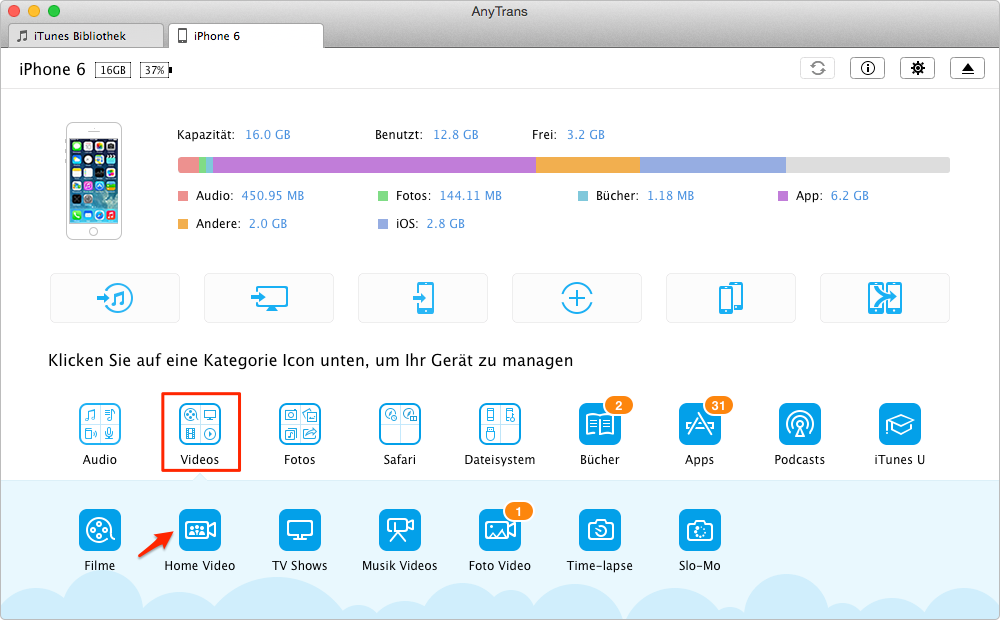Click the transfer content to device shortcut
The height and width of the screenshot is (620, 1000).
(423, 298)
